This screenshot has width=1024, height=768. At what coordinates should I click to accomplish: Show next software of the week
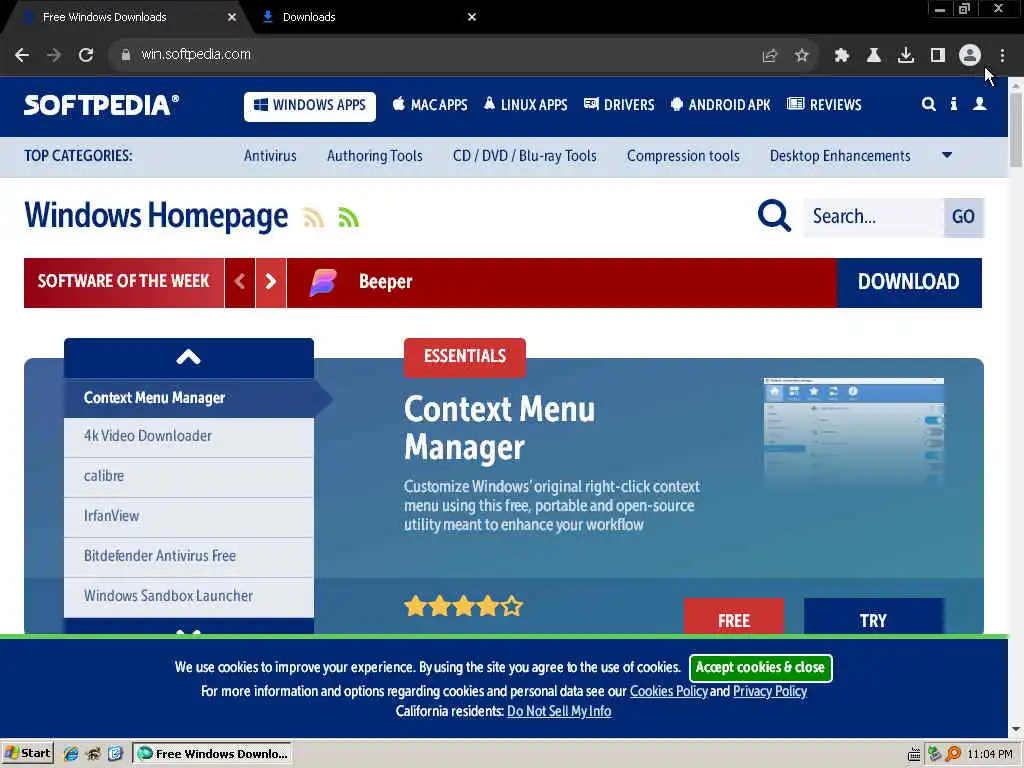tap(271, 282)
